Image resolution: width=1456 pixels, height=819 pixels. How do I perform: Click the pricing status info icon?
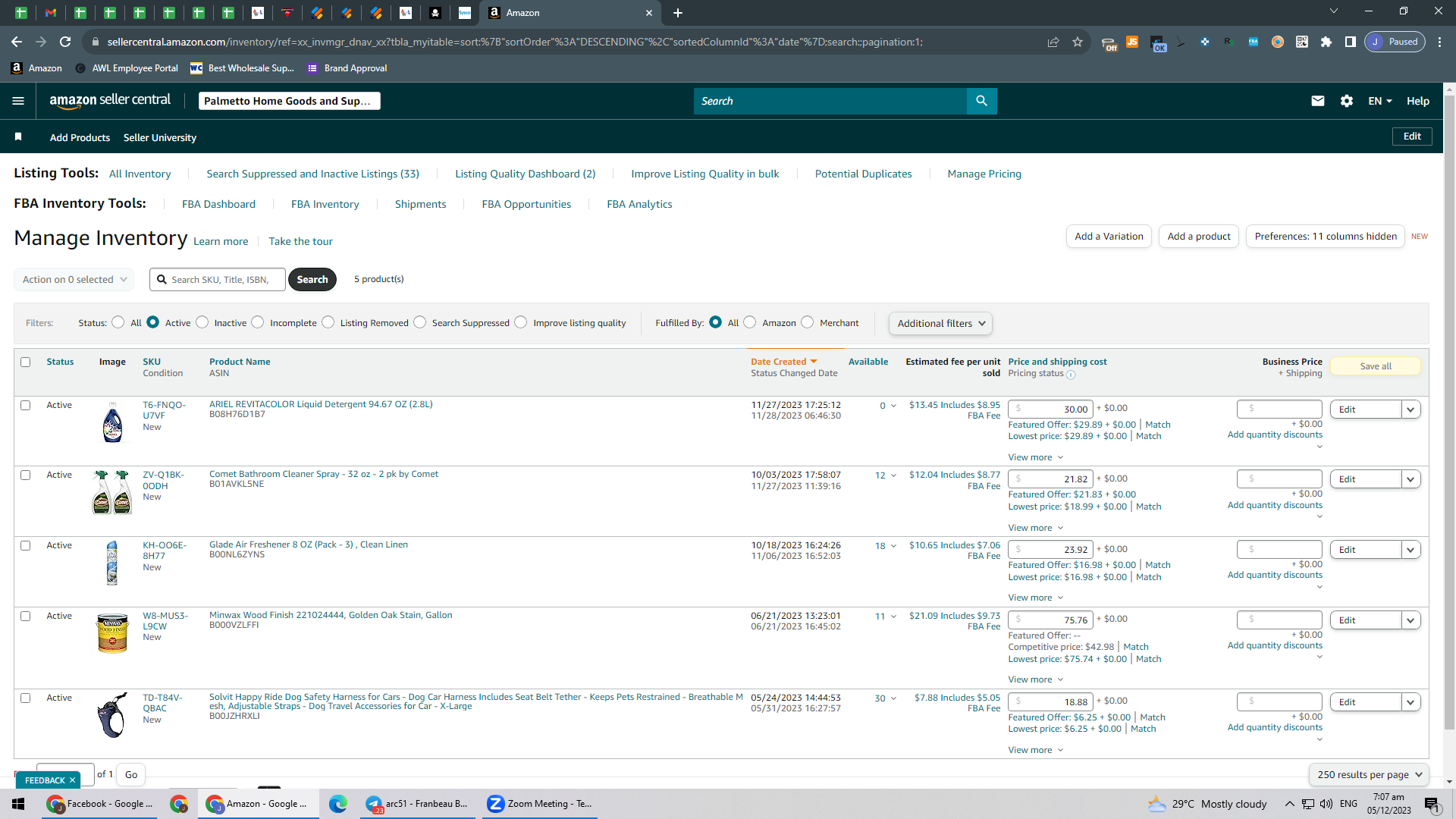(1071, 375)
